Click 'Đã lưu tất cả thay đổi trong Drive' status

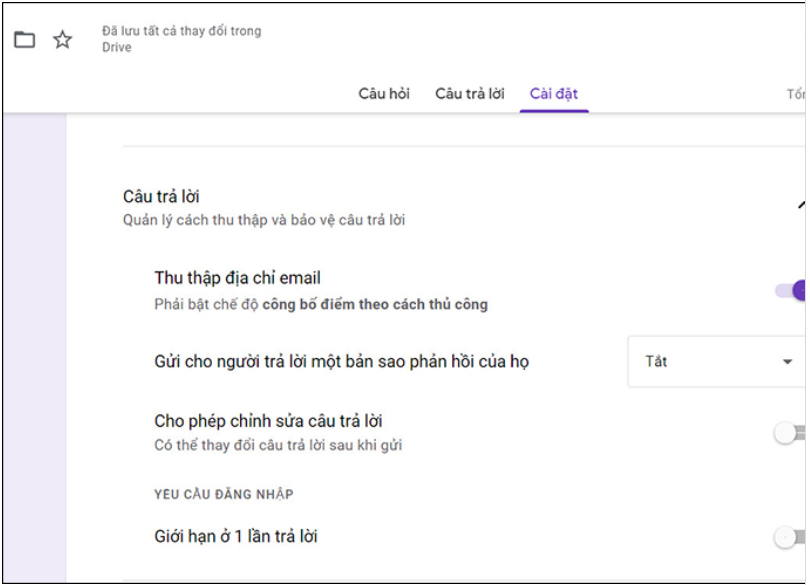[x=181, y=39]
